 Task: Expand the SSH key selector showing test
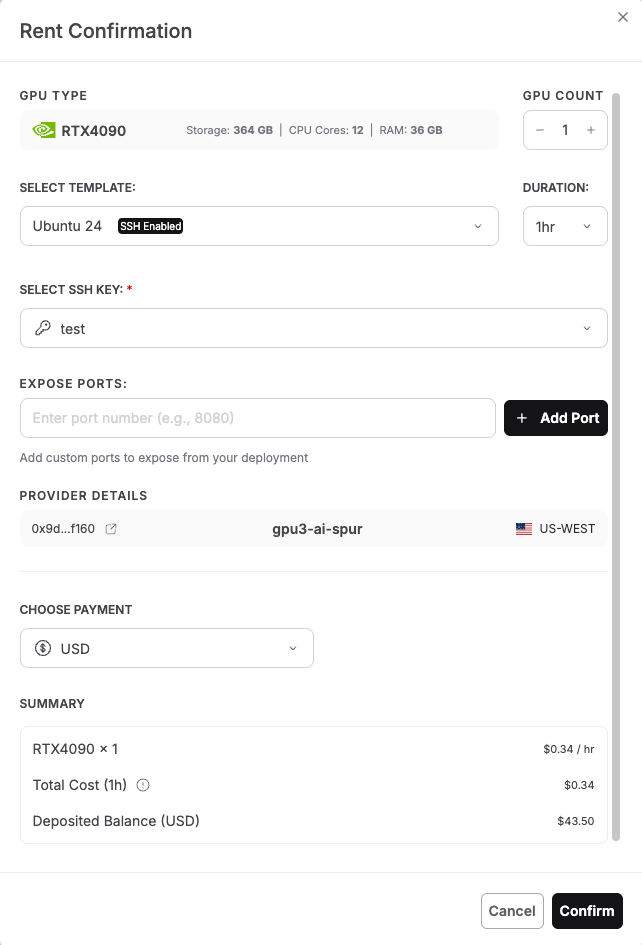pos(313,328)
